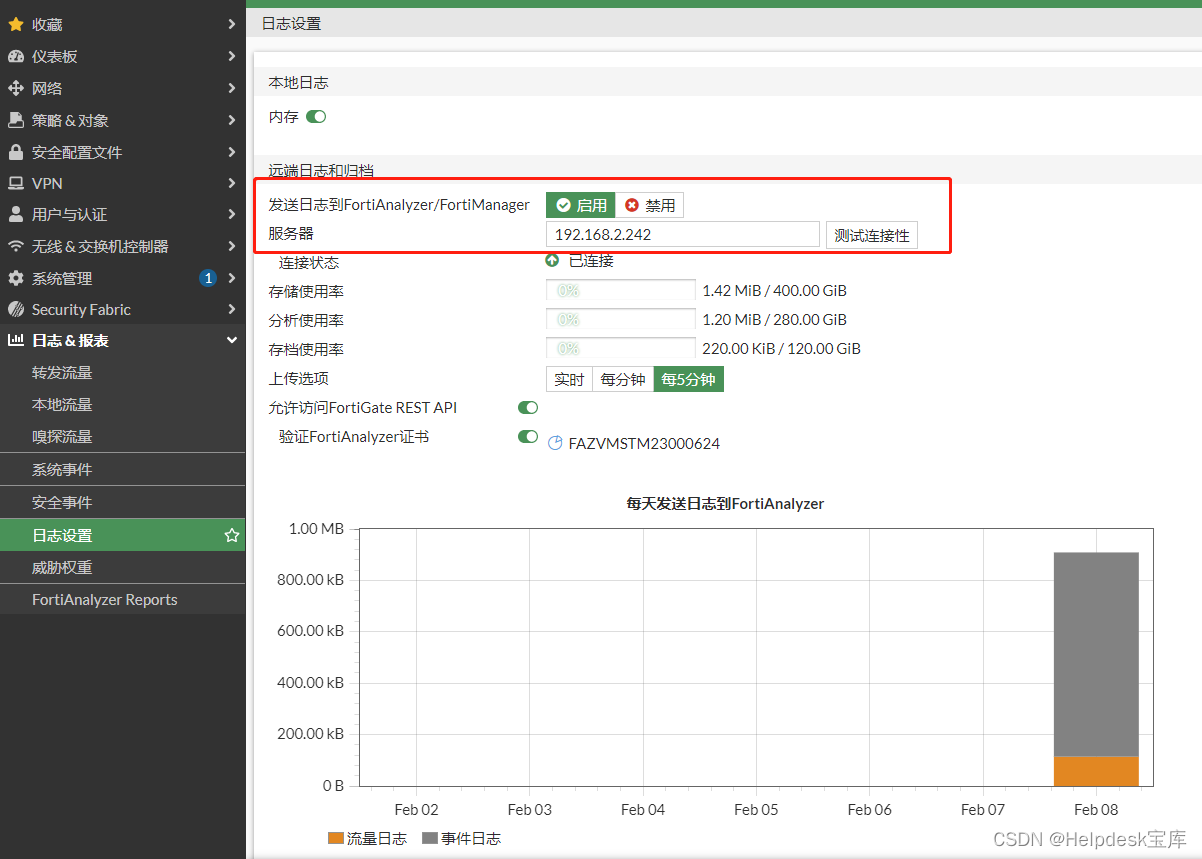Select 实时 upload option
The width and height of the screenshot is (1202, 859).
click(569, 380)
